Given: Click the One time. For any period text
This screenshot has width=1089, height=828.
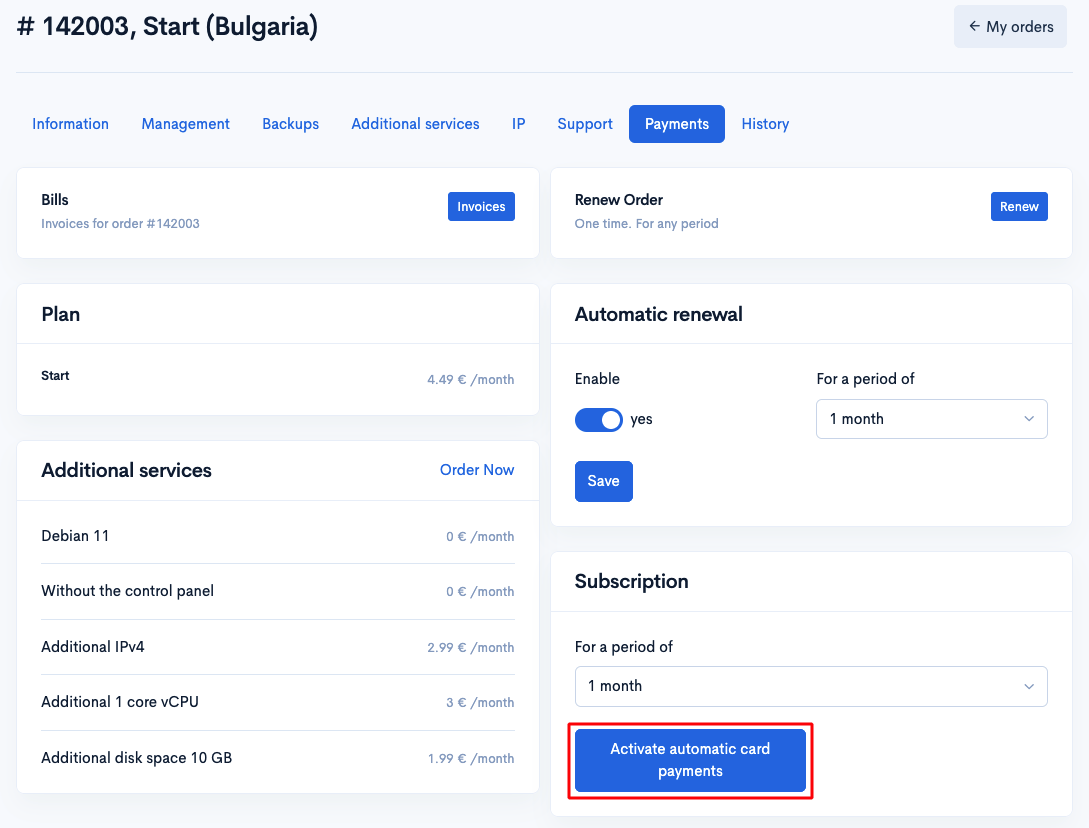Looking at the screenshot, I should click(x=647, y=224).
